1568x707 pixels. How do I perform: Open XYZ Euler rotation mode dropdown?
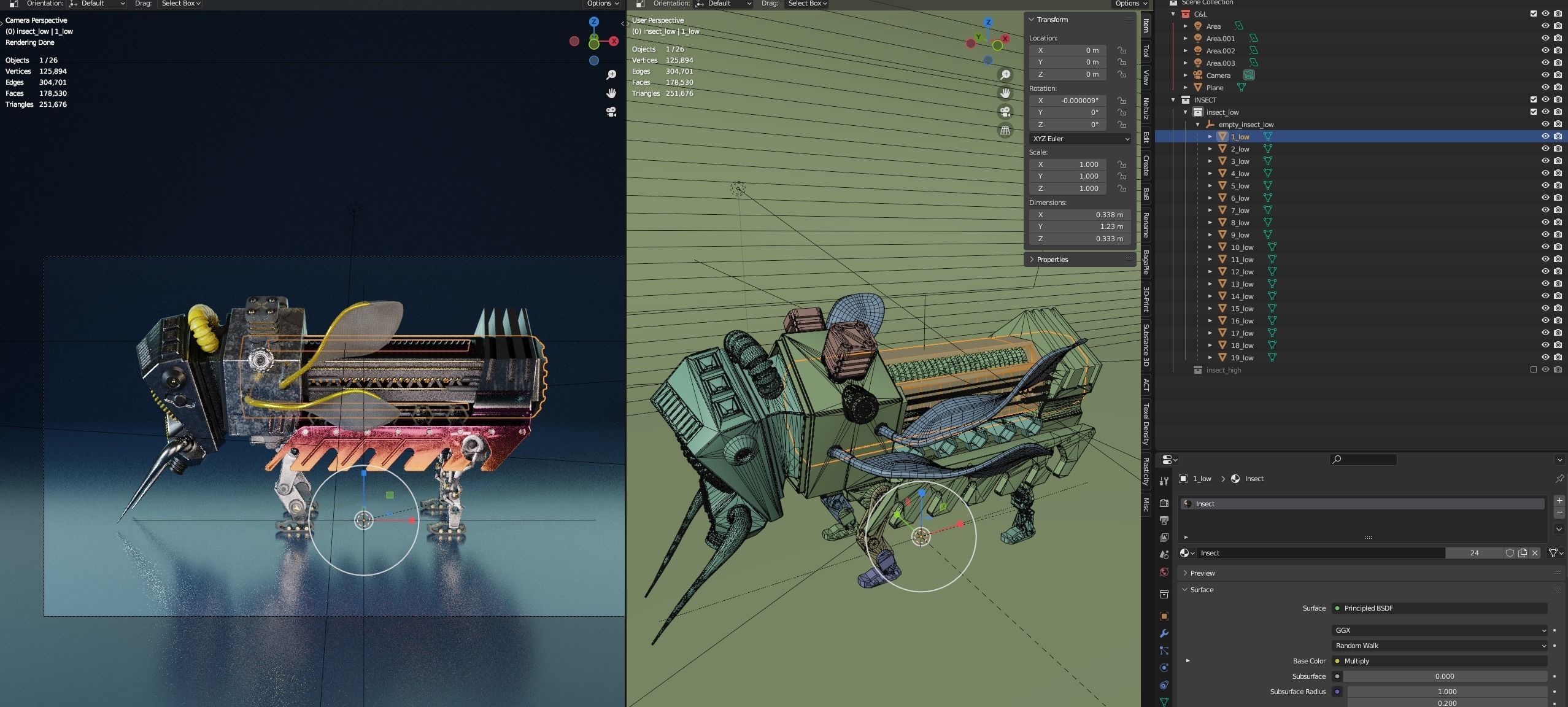pyautogui.click(x=1080, y=139)
